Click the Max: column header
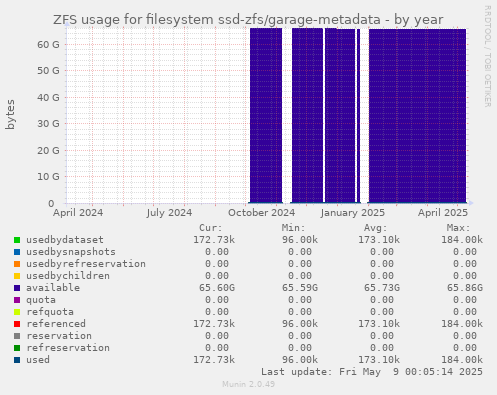Image resolution: width=497 pixels, height=395 pixels. pos(459,228)
